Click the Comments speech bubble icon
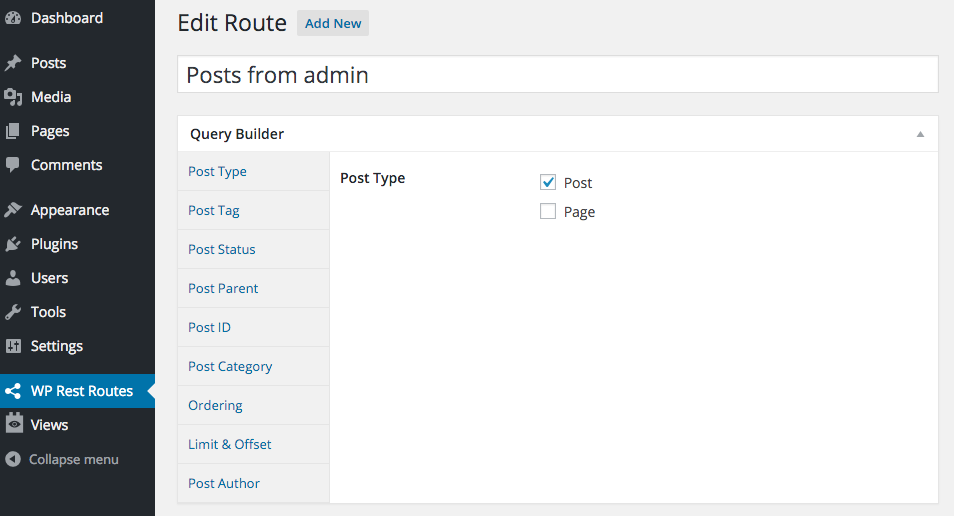Screen dimensions: 954x516 click(13, 165)
